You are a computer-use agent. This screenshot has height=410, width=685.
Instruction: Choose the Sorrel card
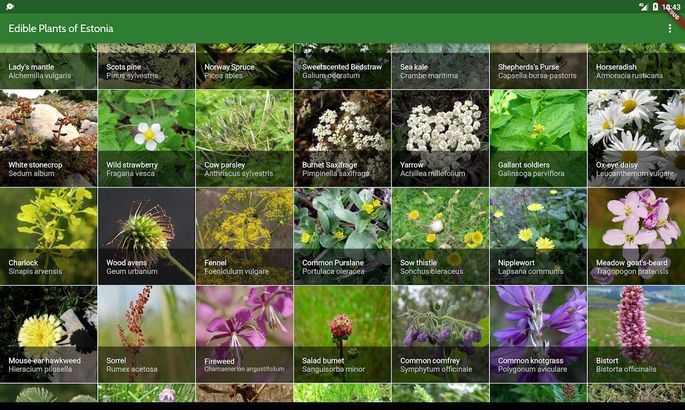[x=146, y=334]
